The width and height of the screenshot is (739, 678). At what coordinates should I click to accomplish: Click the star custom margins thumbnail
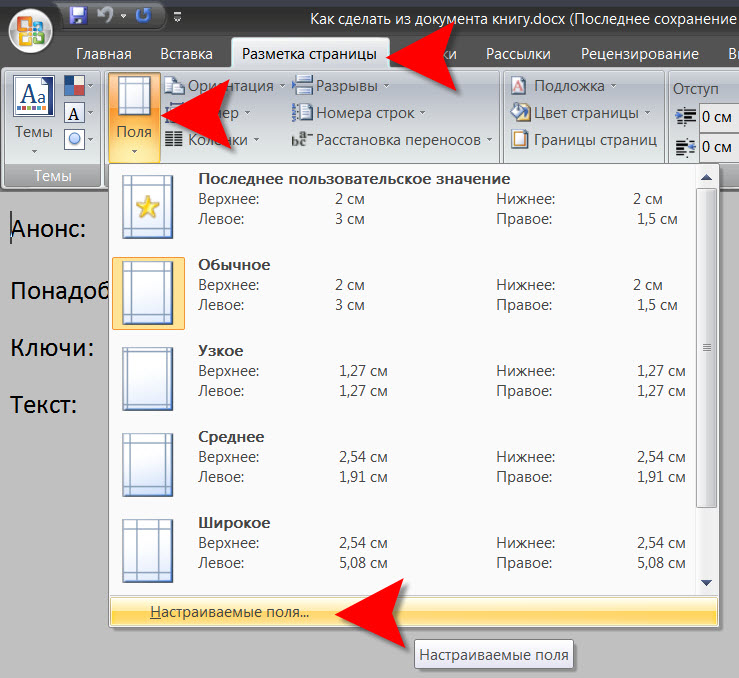[x=148, y=207]
